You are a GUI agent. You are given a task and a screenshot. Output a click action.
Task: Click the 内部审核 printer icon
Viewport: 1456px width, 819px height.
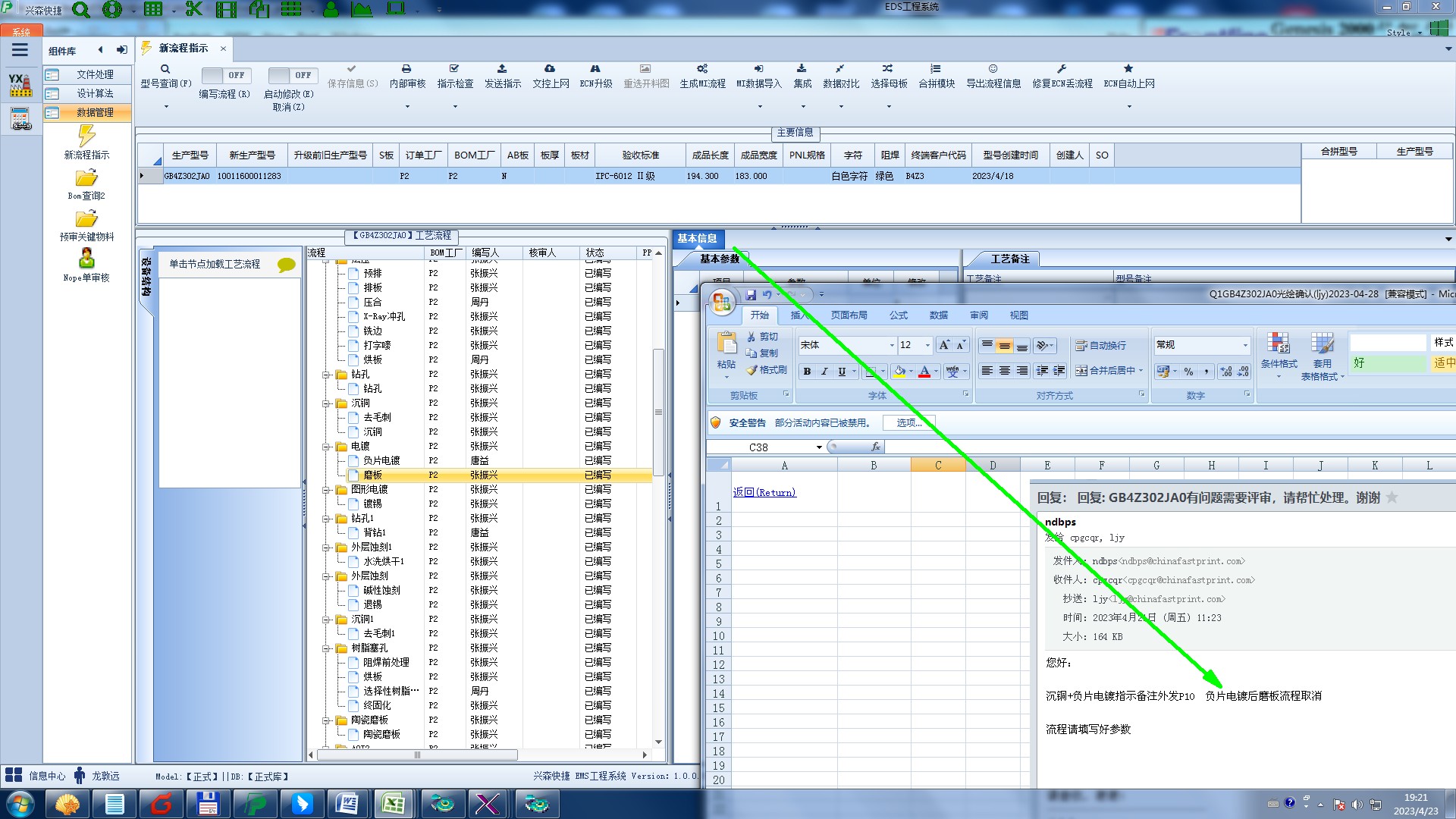(x=406, y=69)
